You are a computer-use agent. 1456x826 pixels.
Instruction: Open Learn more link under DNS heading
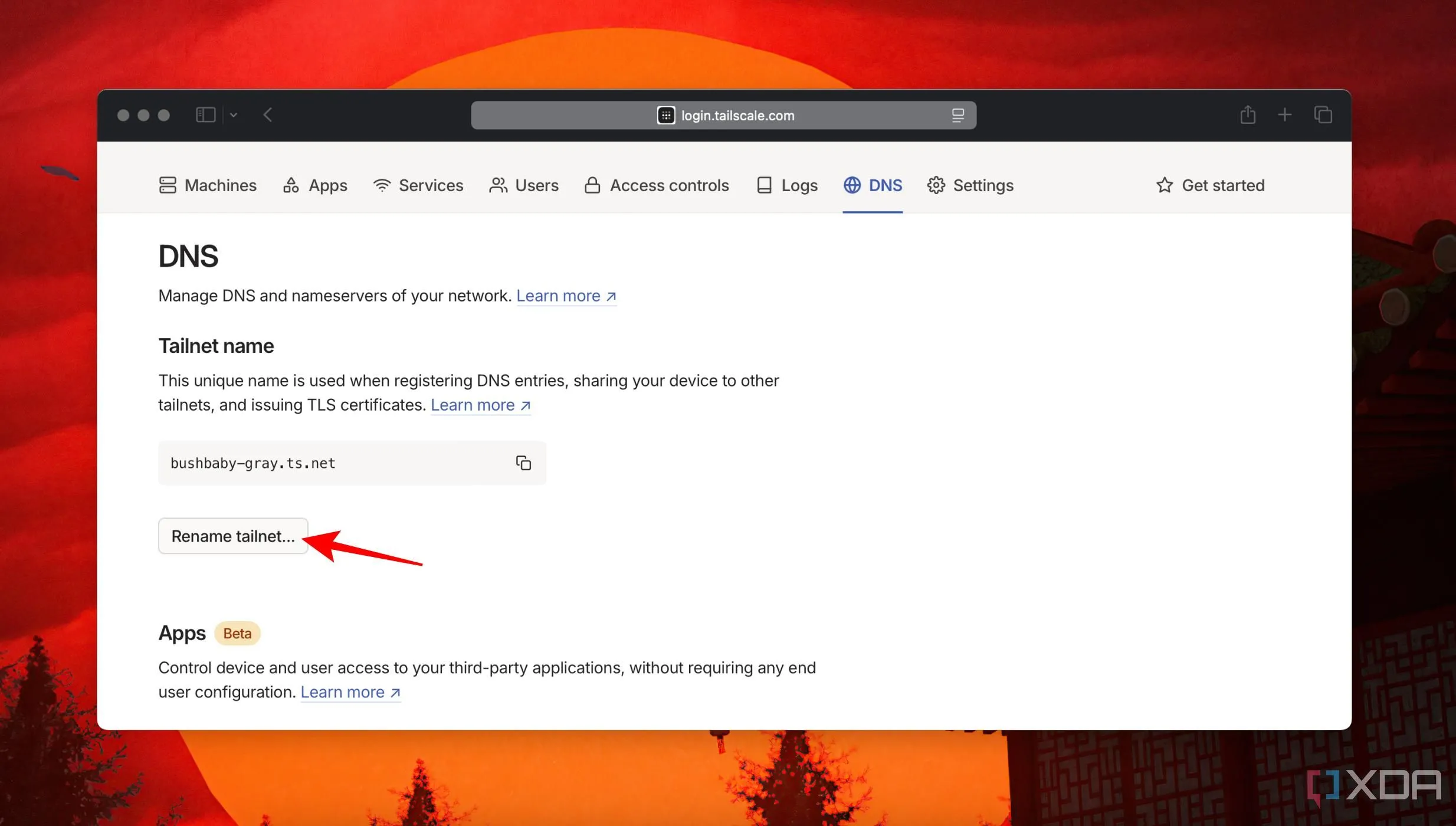[x=566, y=296]
